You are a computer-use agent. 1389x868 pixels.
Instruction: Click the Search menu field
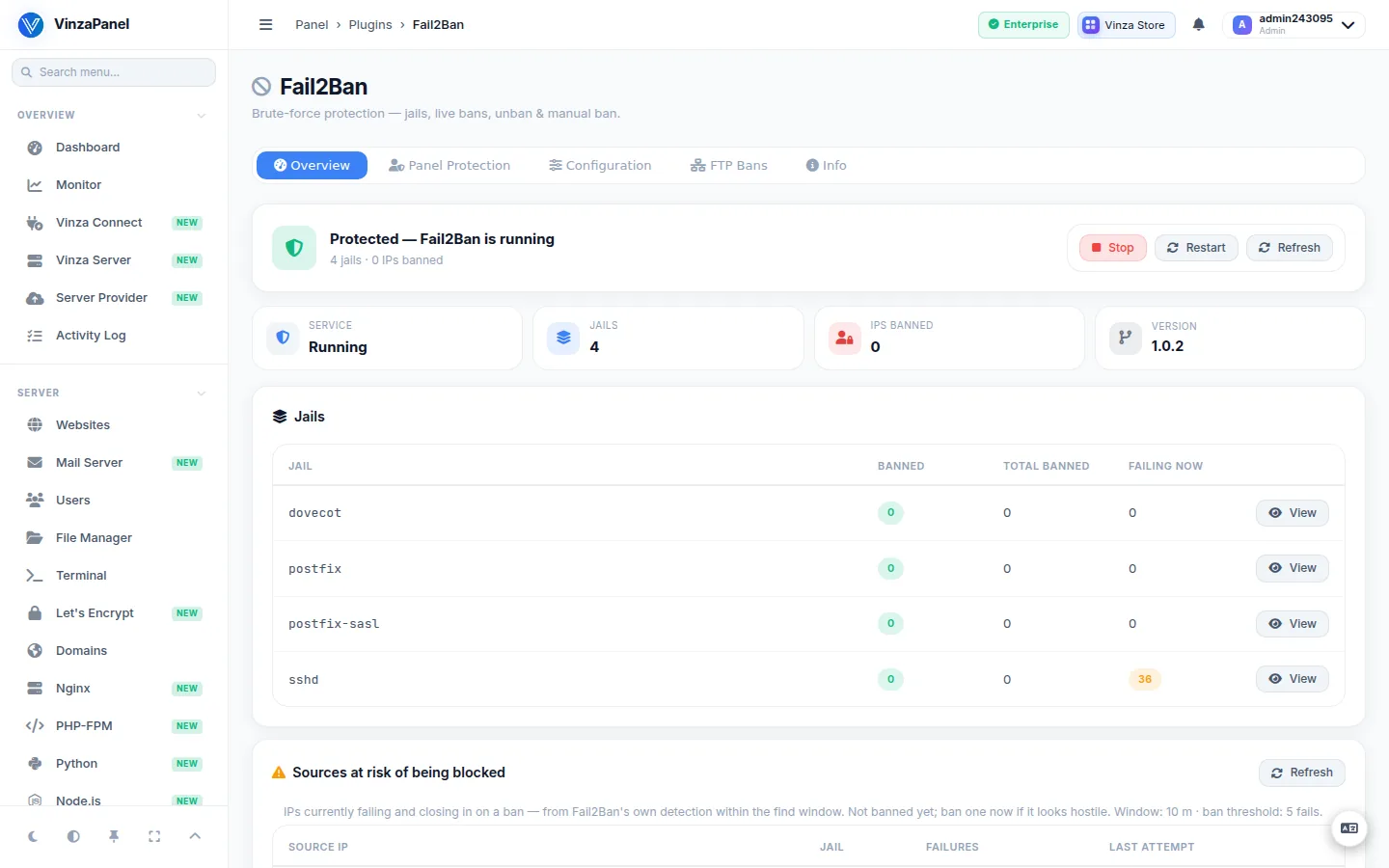(114, 72)
